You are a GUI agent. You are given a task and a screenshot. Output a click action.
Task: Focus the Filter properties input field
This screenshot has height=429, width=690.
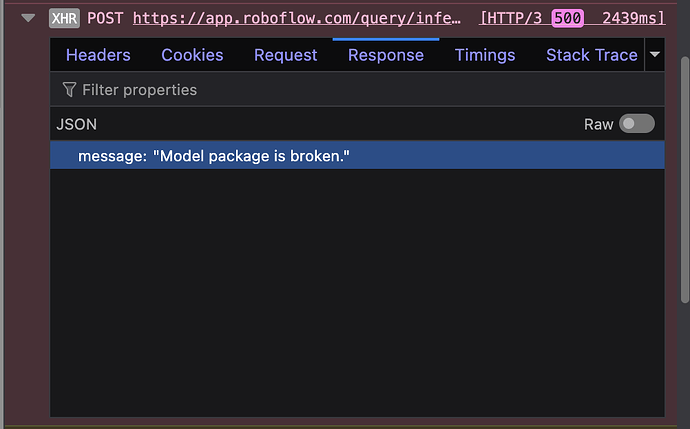(x=357, y=90)
